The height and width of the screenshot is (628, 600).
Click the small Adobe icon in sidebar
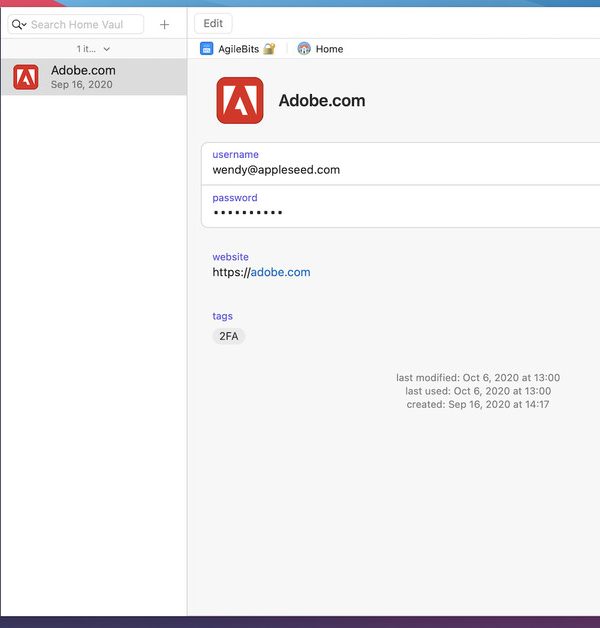coord(26,77)
